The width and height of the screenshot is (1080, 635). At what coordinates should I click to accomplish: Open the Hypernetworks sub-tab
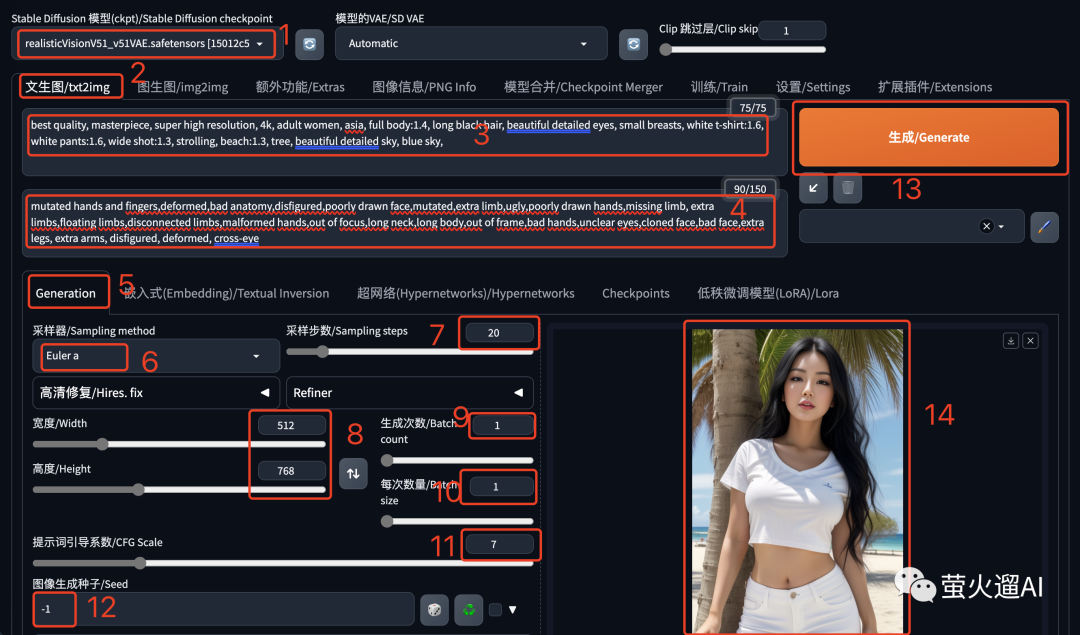click(x=466, y=293)
